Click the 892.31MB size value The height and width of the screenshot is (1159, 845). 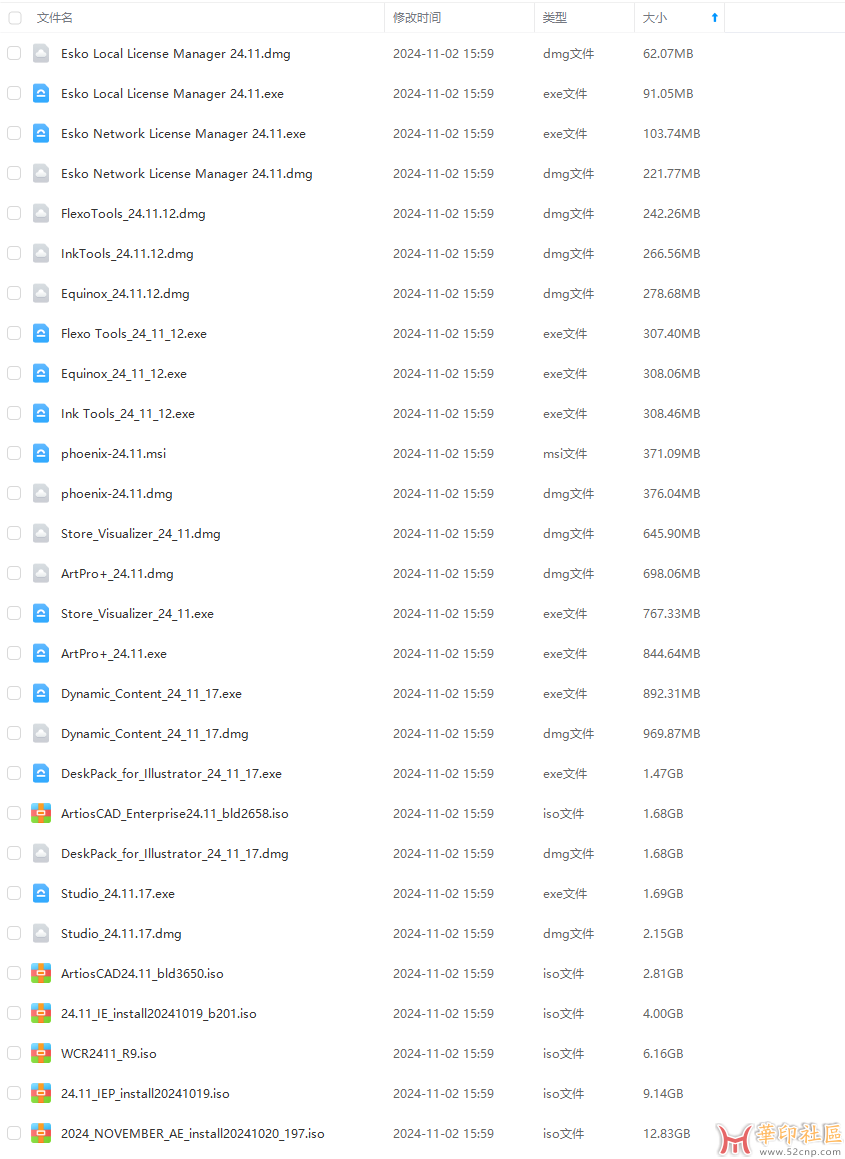pyautogui.click(x=671, y=694)
